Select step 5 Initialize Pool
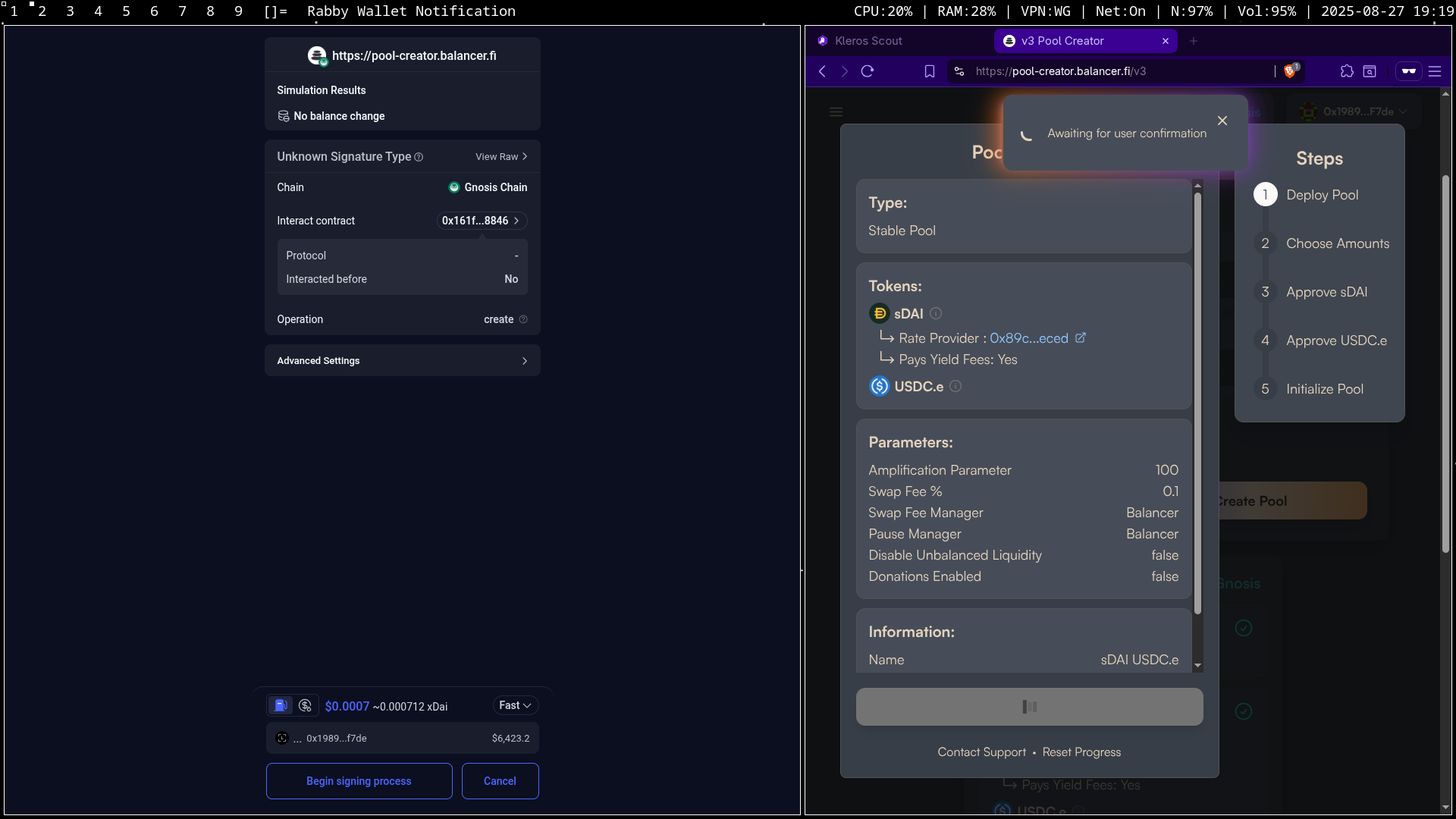 click(x=1310, y=389)
